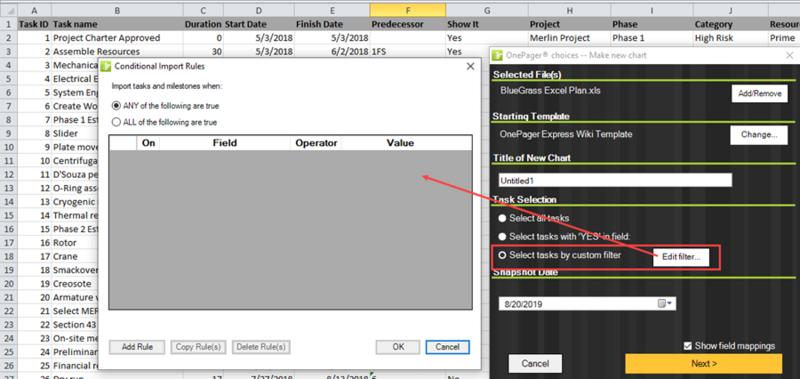This screenshot has width=800, height=379.
Task: Click the On column header in rules grid
Action: point(148,143)
